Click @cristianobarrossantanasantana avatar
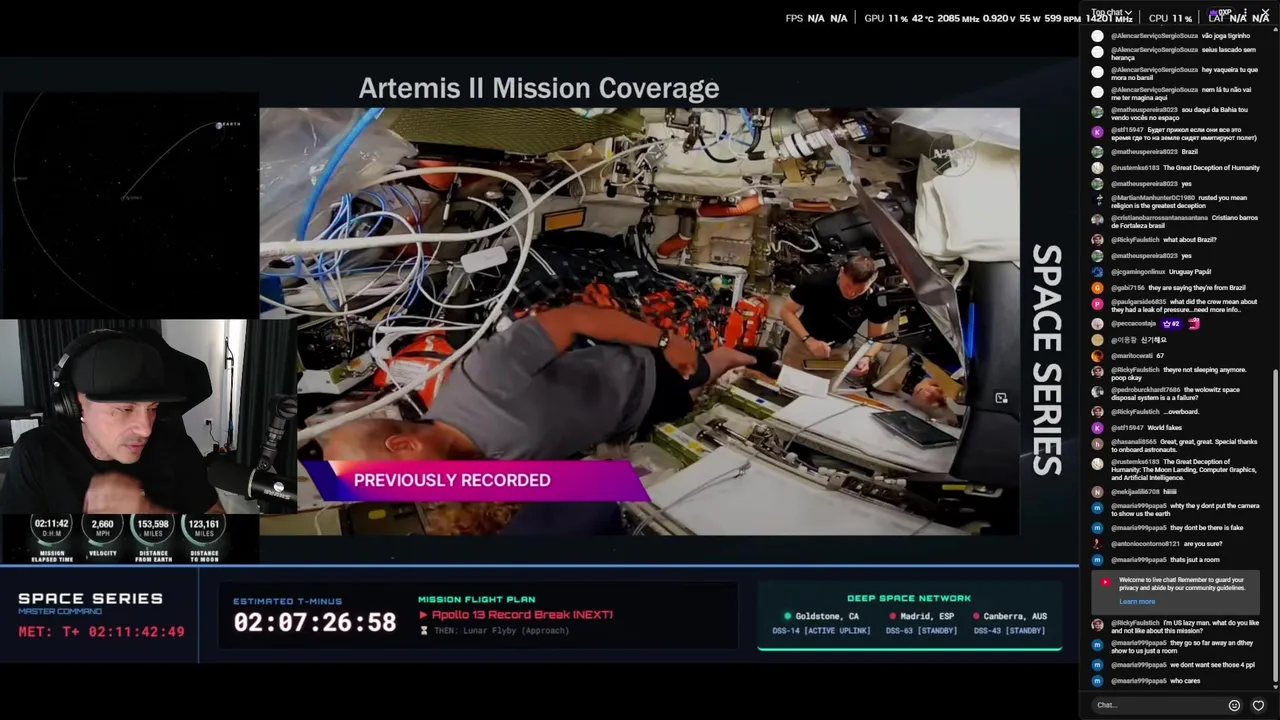1280x720 pixels. coord(1097,220)
